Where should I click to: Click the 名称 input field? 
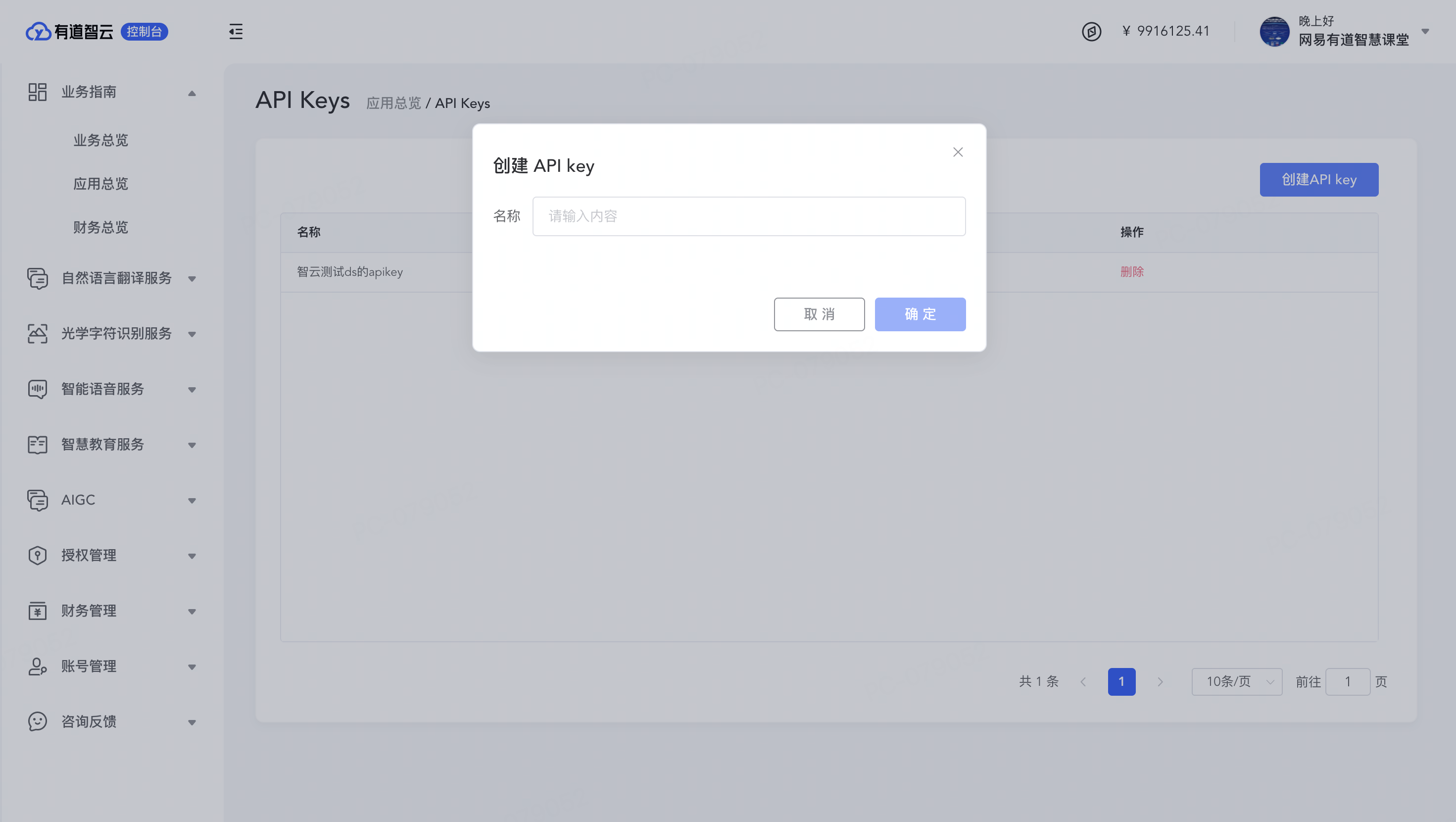coord(748,216)
